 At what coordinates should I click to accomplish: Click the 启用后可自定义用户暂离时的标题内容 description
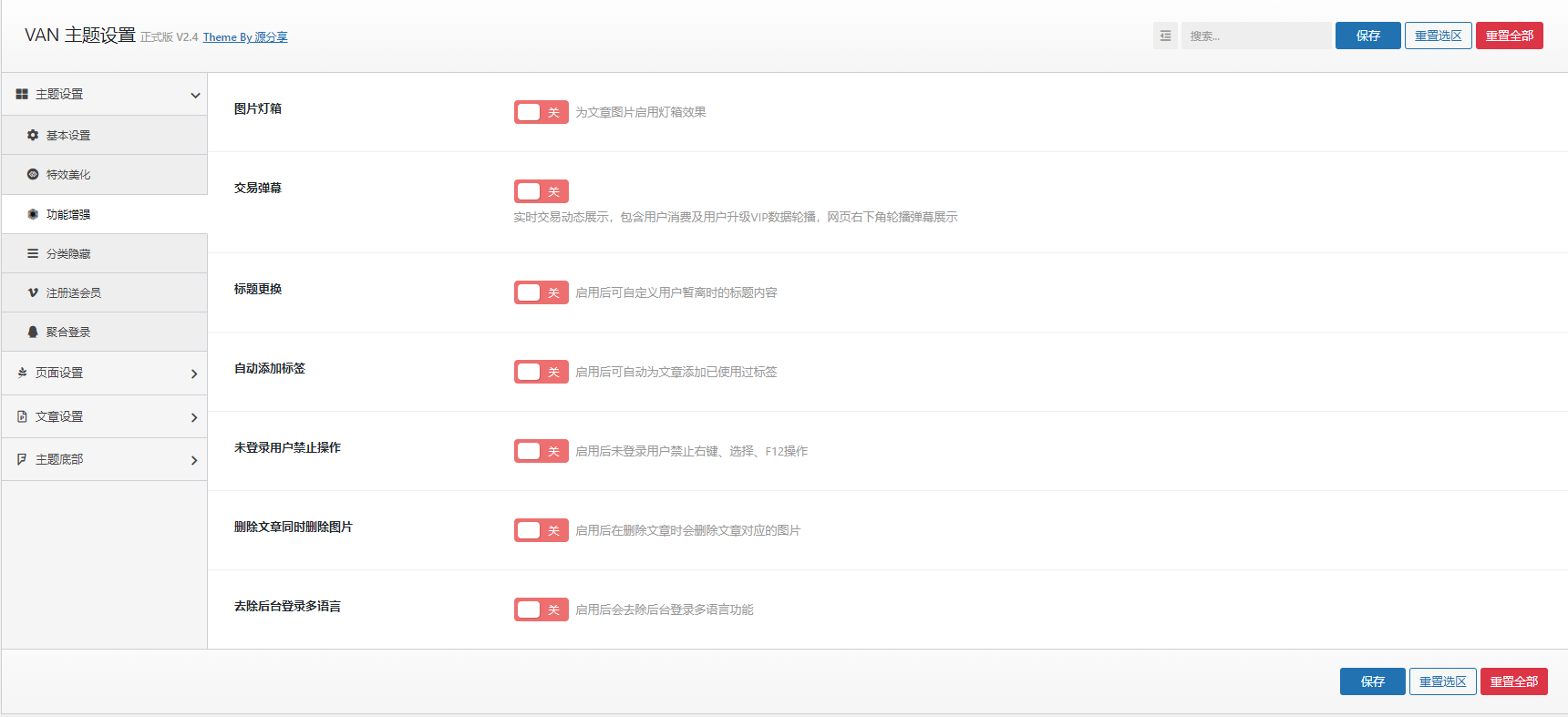tap(676, 292)
